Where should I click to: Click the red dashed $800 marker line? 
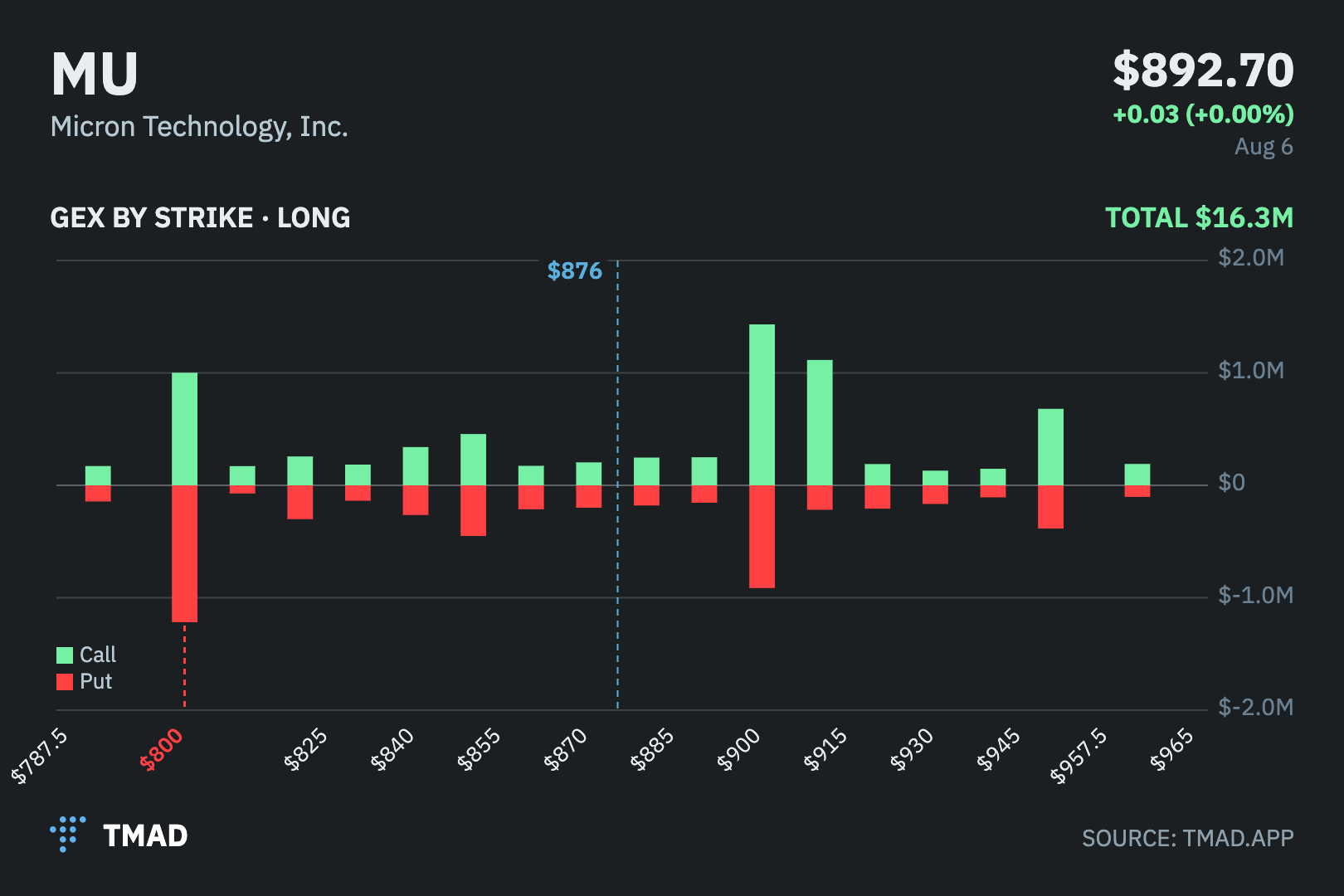(184, 666)
